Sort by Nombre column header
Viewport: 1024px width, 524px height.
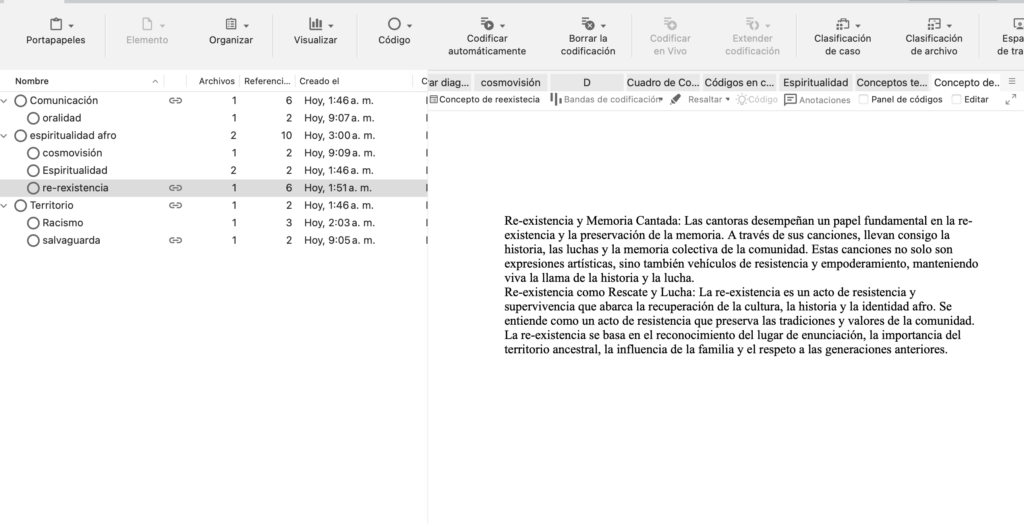[32, 82]
